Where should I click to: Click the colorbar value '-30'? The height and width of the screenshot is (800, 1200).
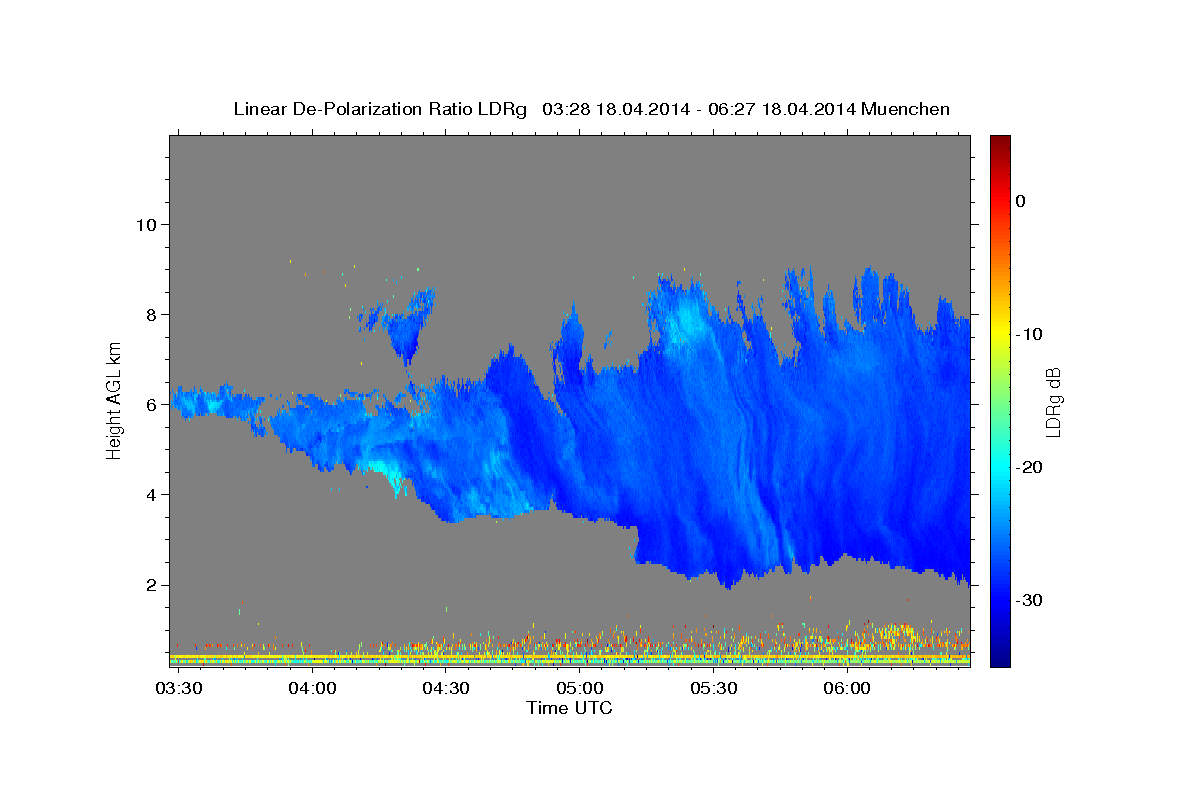click(x=1029, y=600)
